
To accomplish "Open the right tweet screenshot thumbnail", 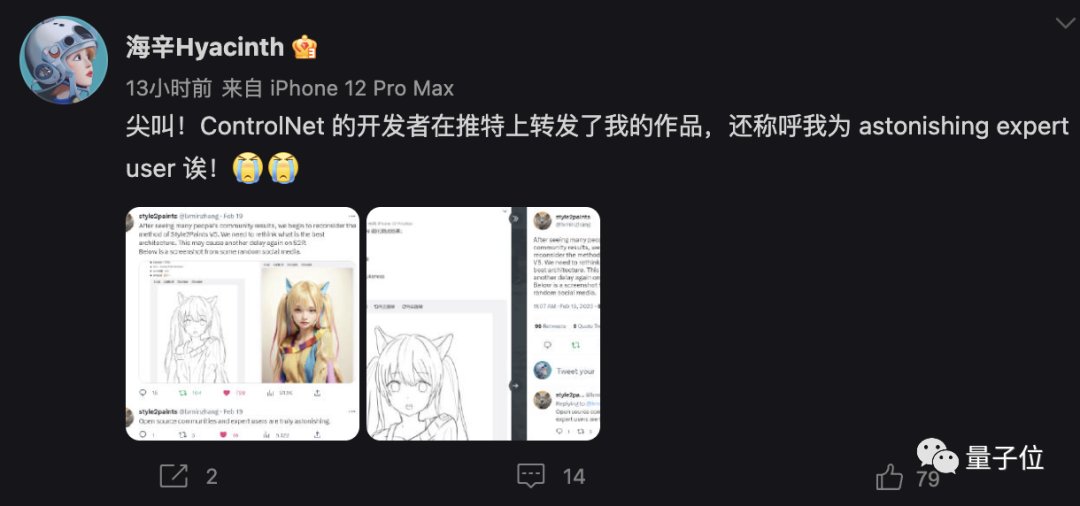I will 483,324.
